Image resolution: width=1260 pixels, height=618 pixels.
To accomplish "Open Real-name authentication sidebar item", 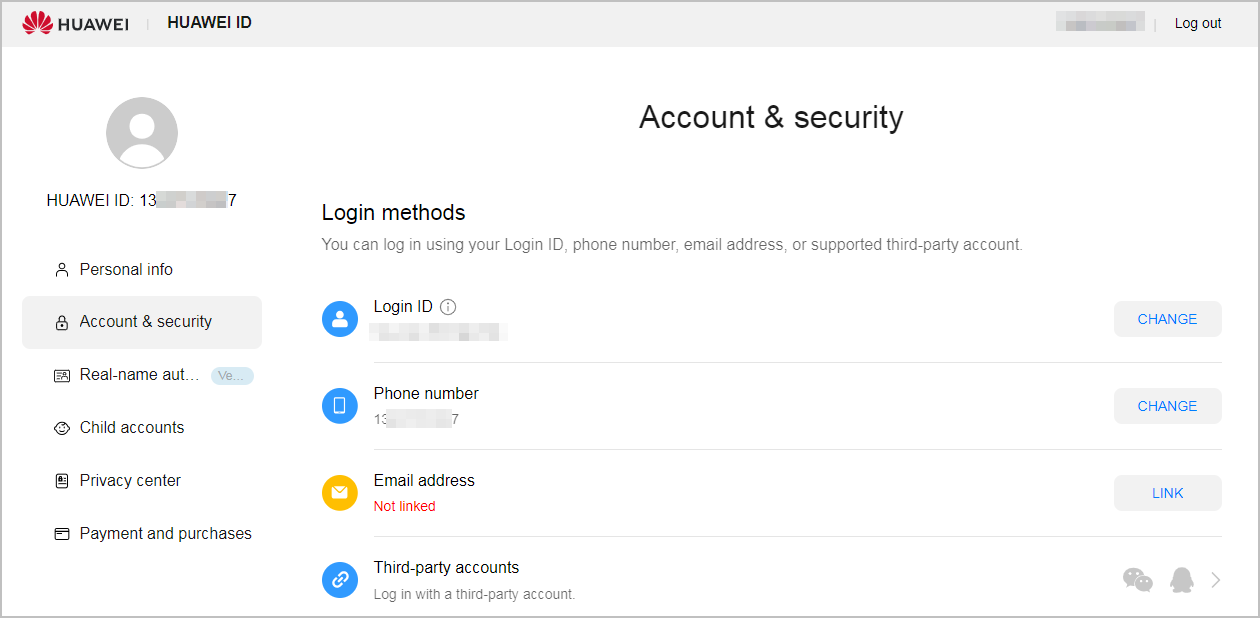I will tap(139, 375).
